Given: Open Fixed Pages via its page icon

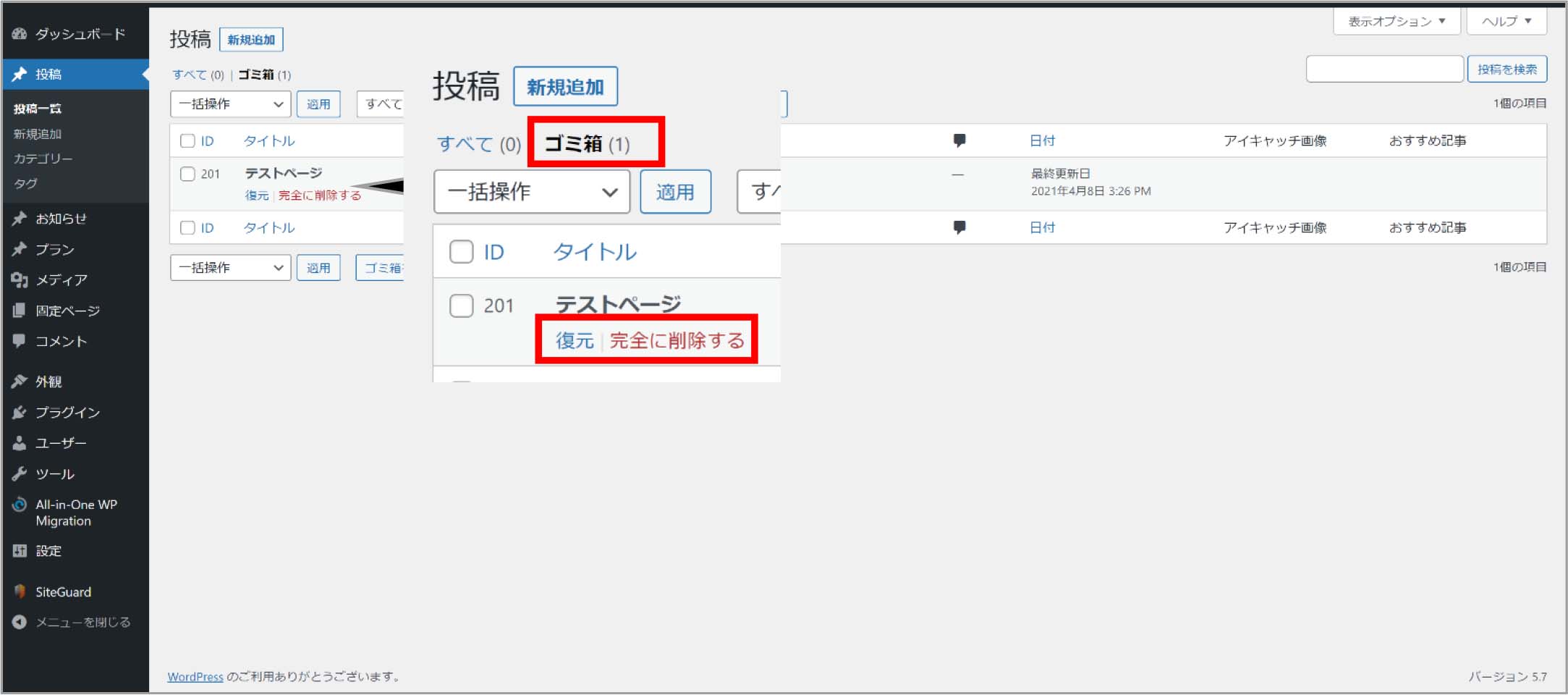Looking at the screenshot, I should (x=20, y=311).
